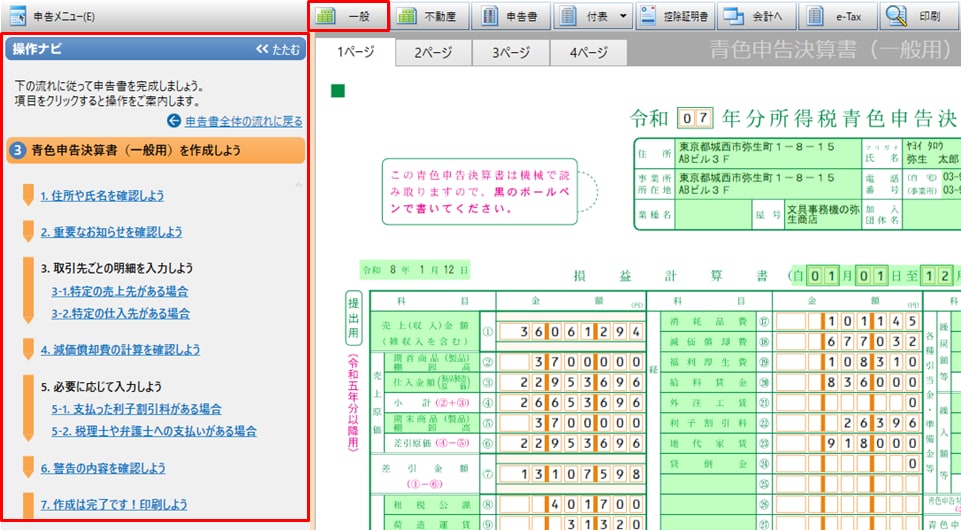Open the 申告メニュー(E) menu

[60, 16]
